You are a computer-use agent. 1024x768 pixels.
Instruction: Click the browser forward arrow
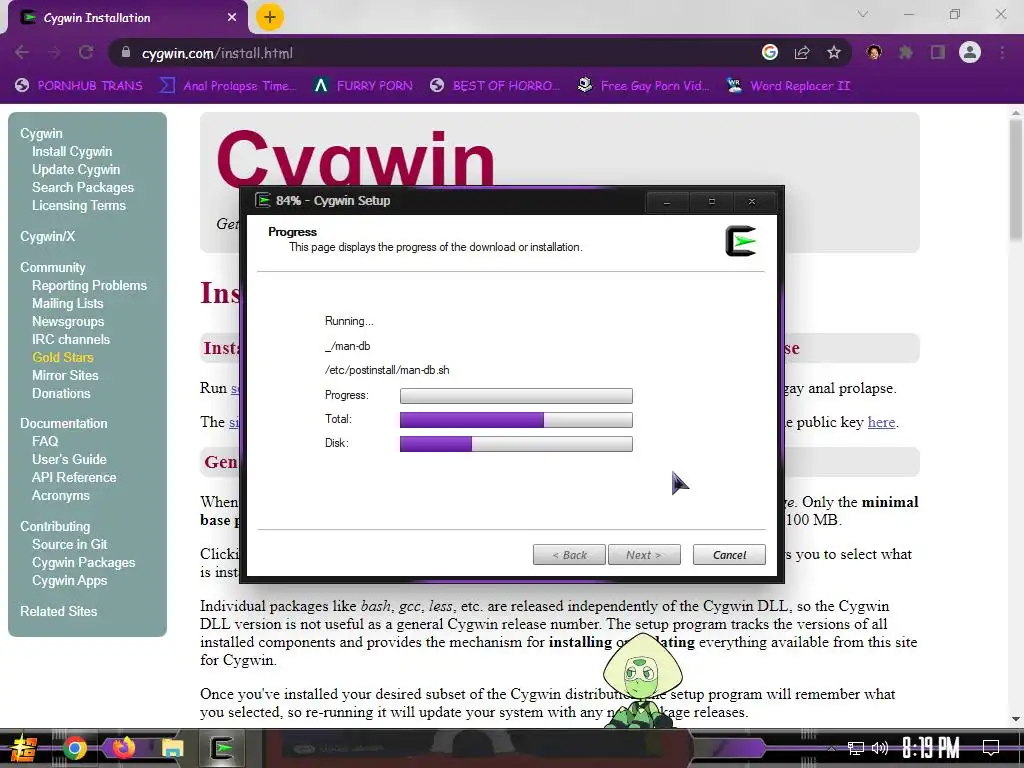click(54, 53)
